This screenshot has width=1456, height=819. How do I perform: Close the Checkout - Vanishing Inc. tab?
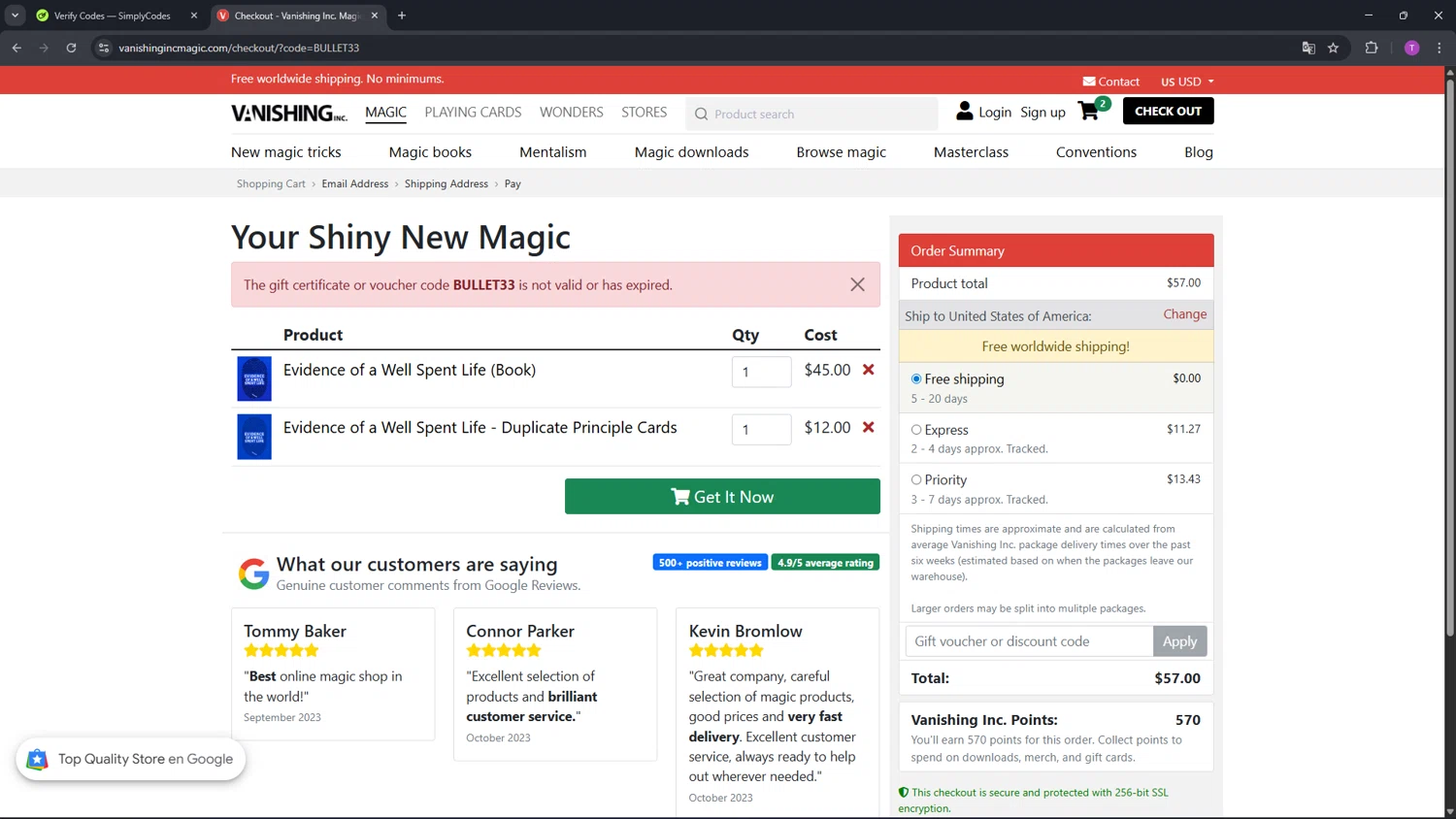[375, 16]
